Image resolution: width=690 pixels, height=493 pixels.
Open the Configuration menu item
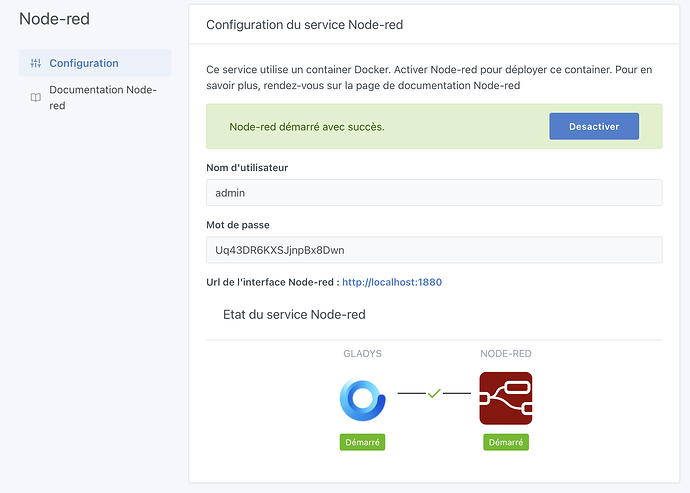pos(84,63)
